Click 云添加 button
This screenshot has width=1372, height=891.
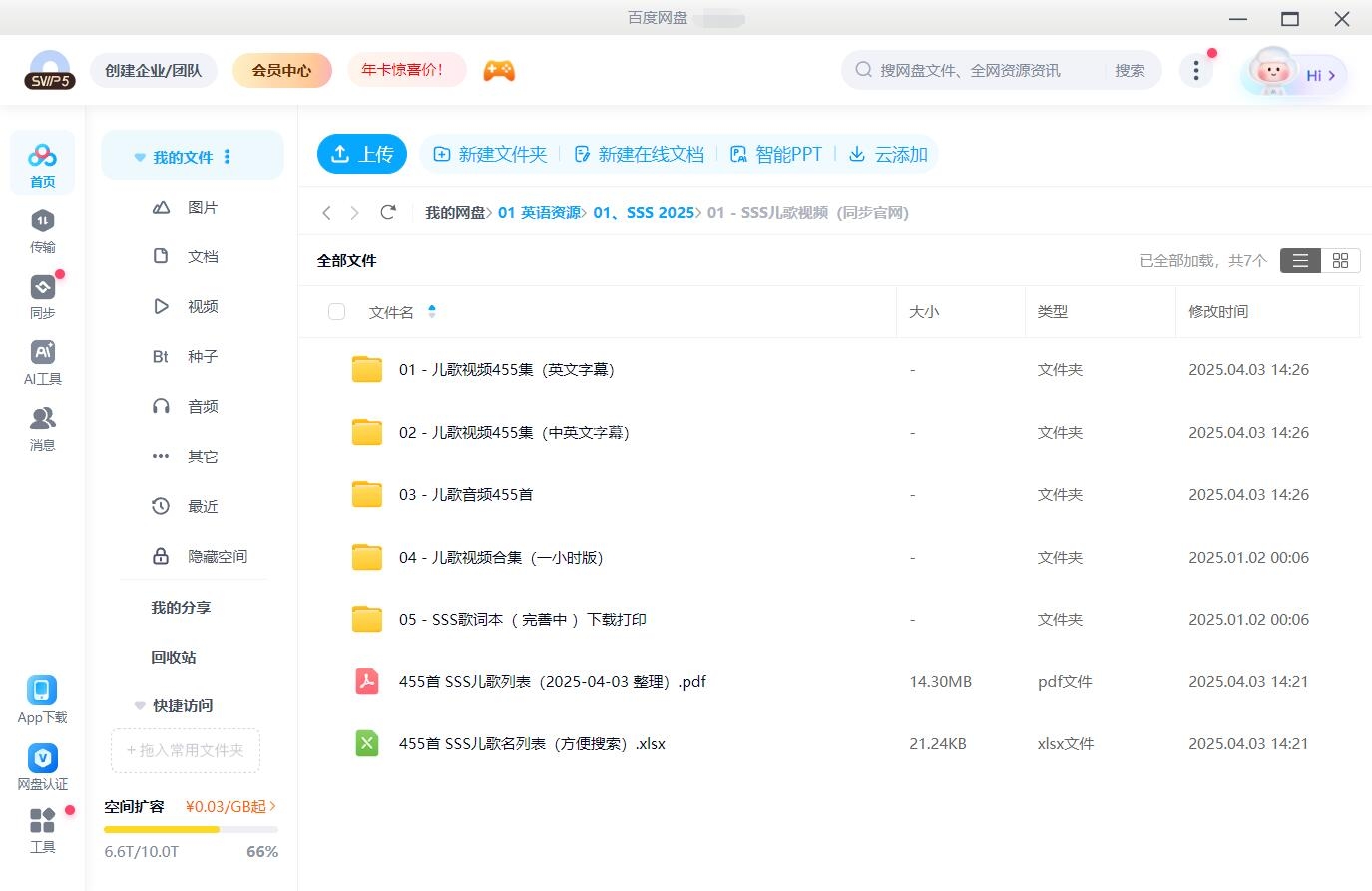tap(888, 154)
